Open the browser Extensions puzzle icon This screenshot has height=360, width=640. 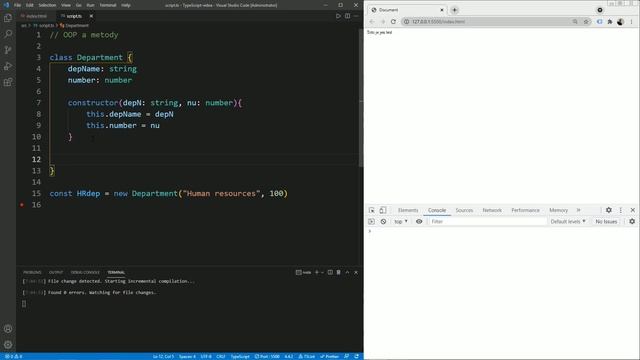click(610, 22)
